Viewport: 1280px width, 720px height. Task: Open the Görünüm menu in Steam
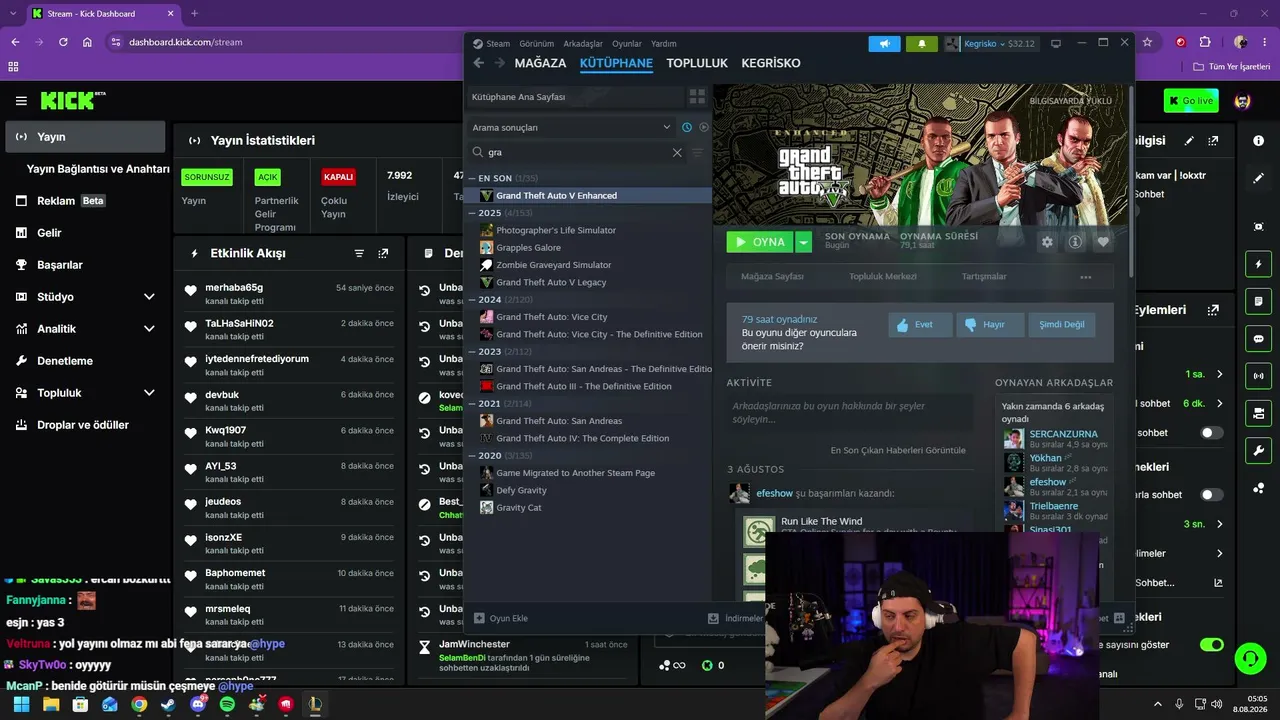pos(537,44)
